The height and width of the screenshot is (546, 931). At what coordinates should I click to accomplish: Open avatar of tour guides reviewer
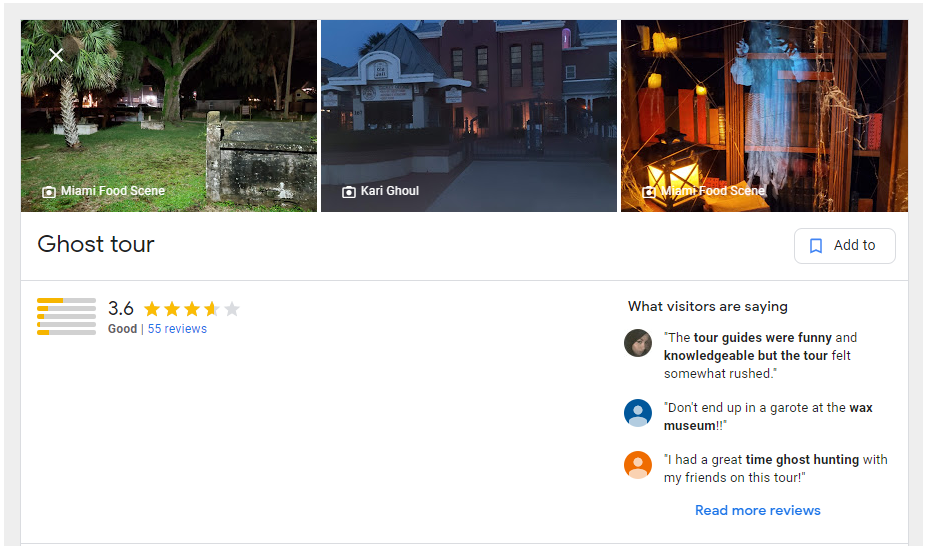pyautogui.click(x=638, y=343)
